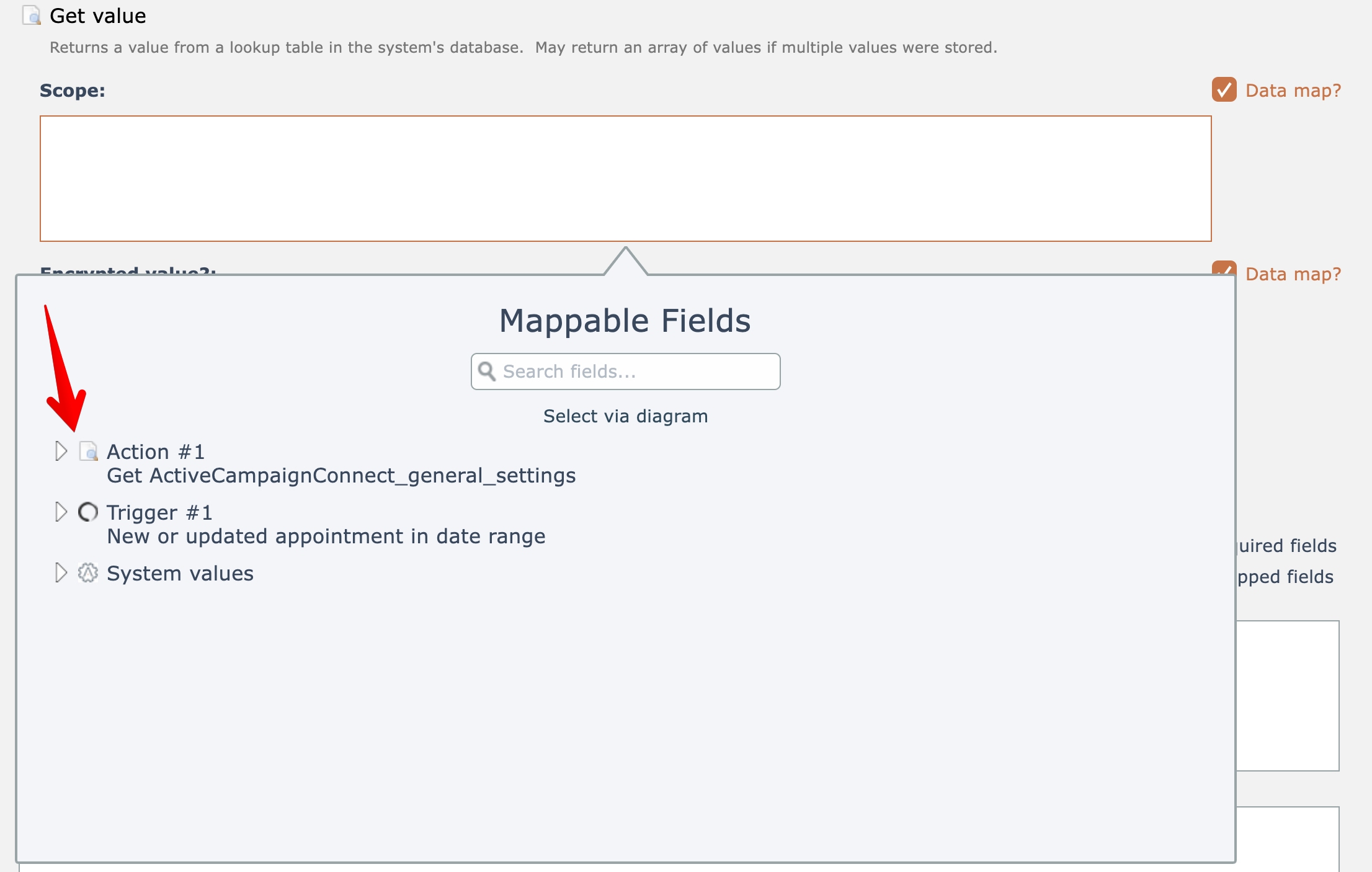The width and height of the screenshot is (1372, 872).
Task: Click the Scope 'Data map?' label
Action: 1293,91
